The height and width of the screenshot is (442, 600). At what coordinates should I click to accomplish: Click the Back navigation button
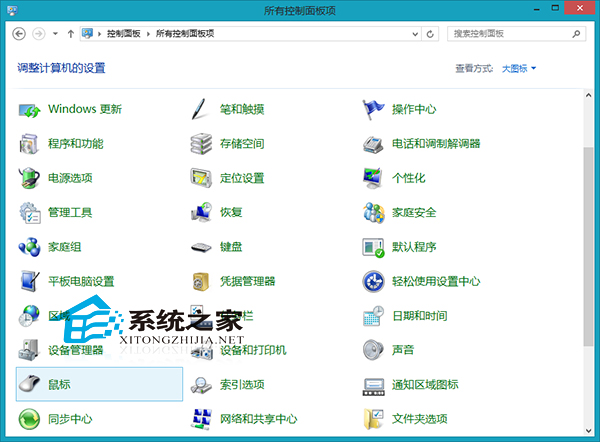(19, 34)
